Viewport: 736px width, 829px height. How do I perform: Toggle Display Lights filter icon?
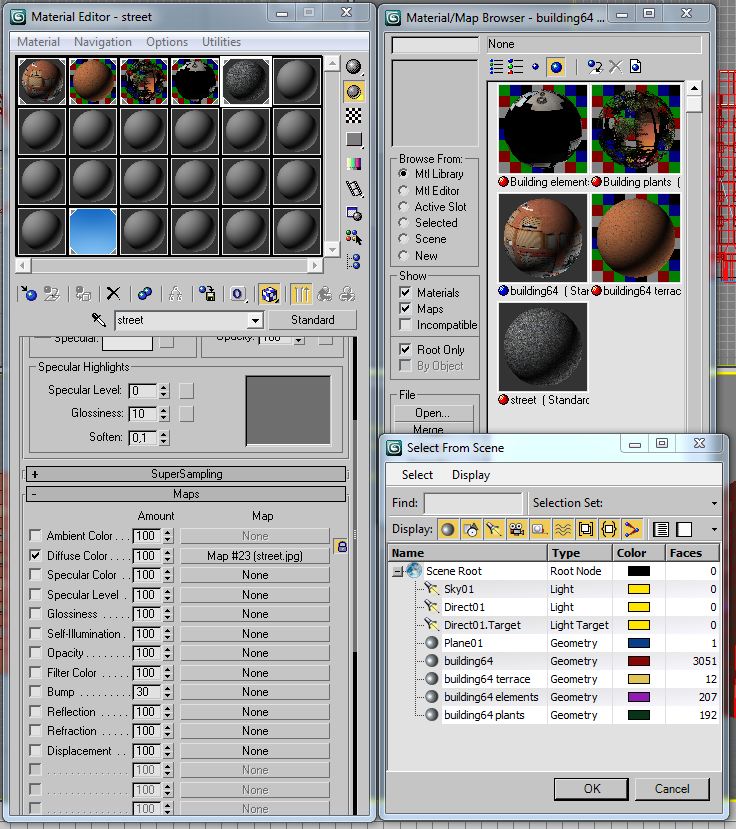pos(493,529)
